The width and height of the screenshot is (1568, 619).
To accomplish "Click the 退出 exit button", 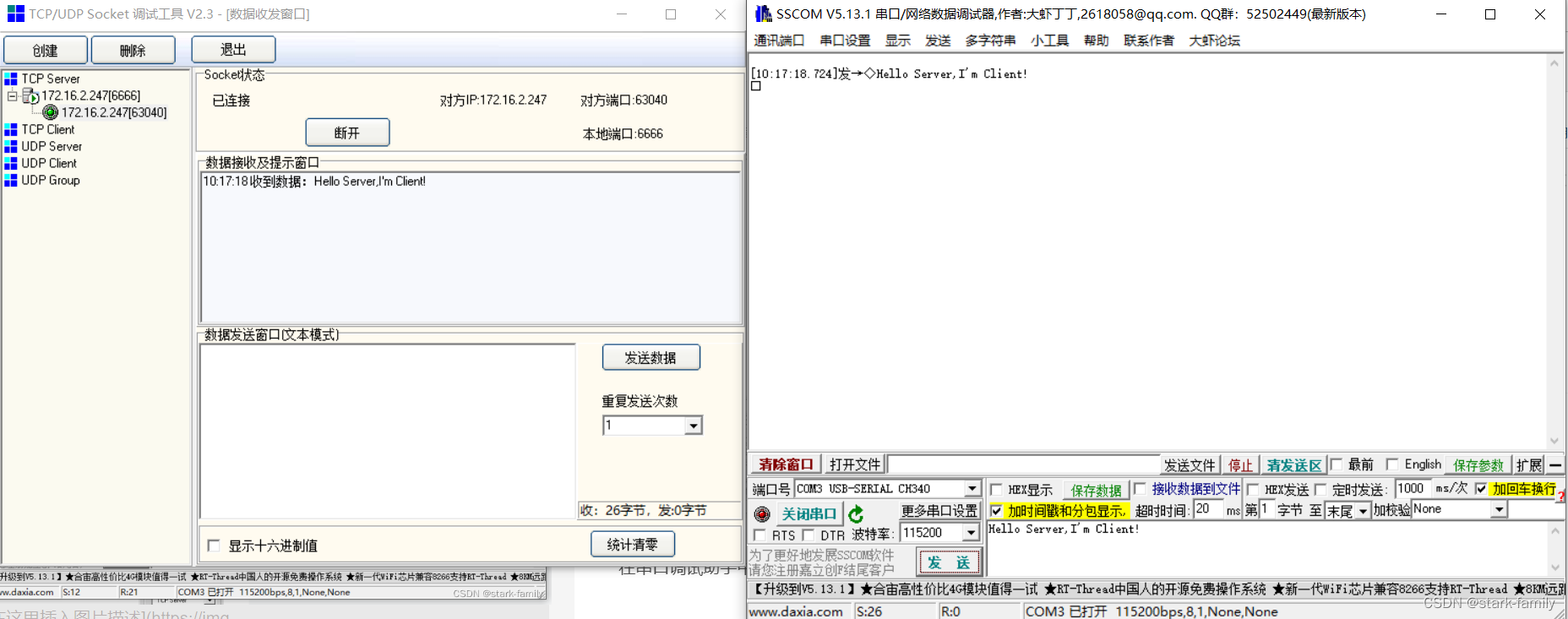I will [x=233, y=50].
